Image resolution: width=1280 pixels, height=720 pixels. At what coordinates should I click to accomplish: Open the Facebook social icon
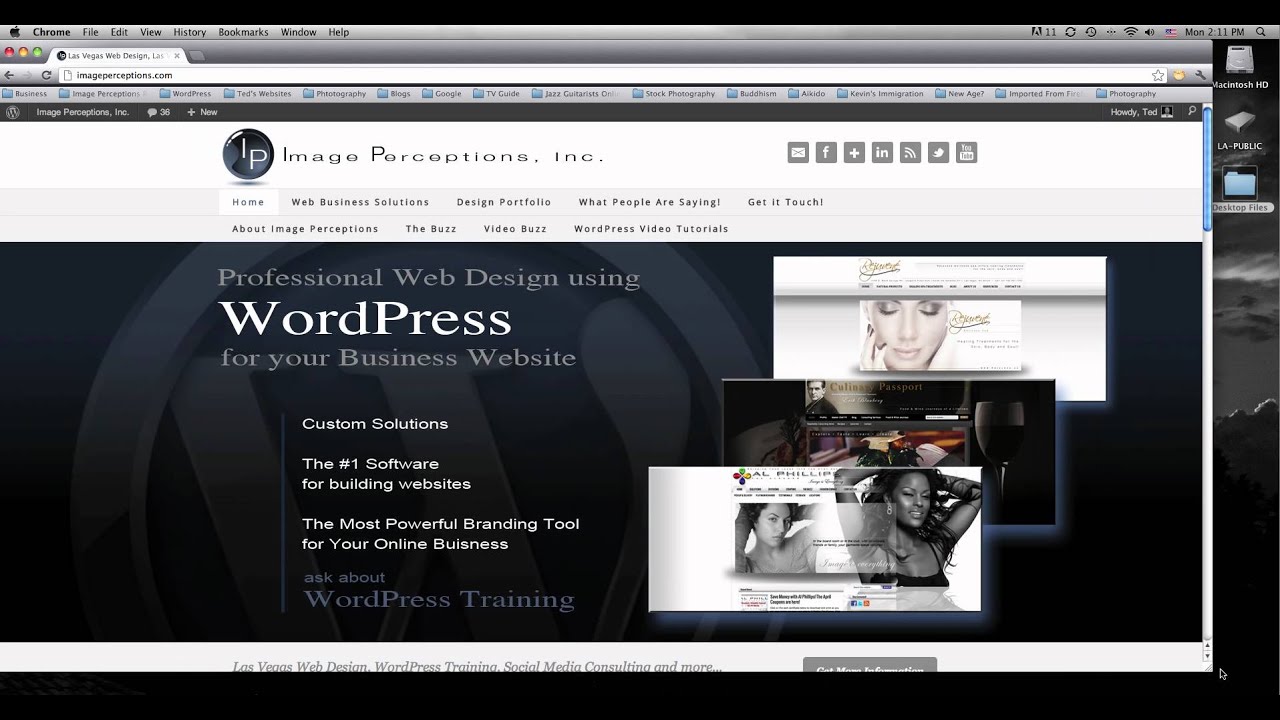[825, 152]
